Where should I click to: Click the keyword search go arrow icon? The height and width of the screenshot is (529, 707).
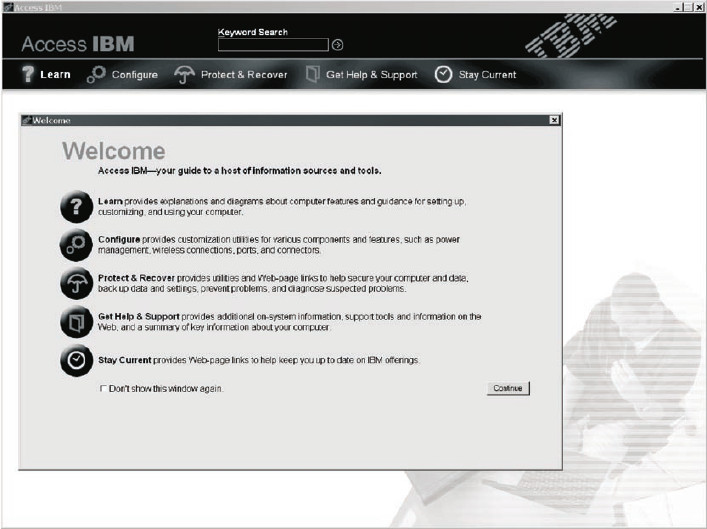[x=337, y=45]
